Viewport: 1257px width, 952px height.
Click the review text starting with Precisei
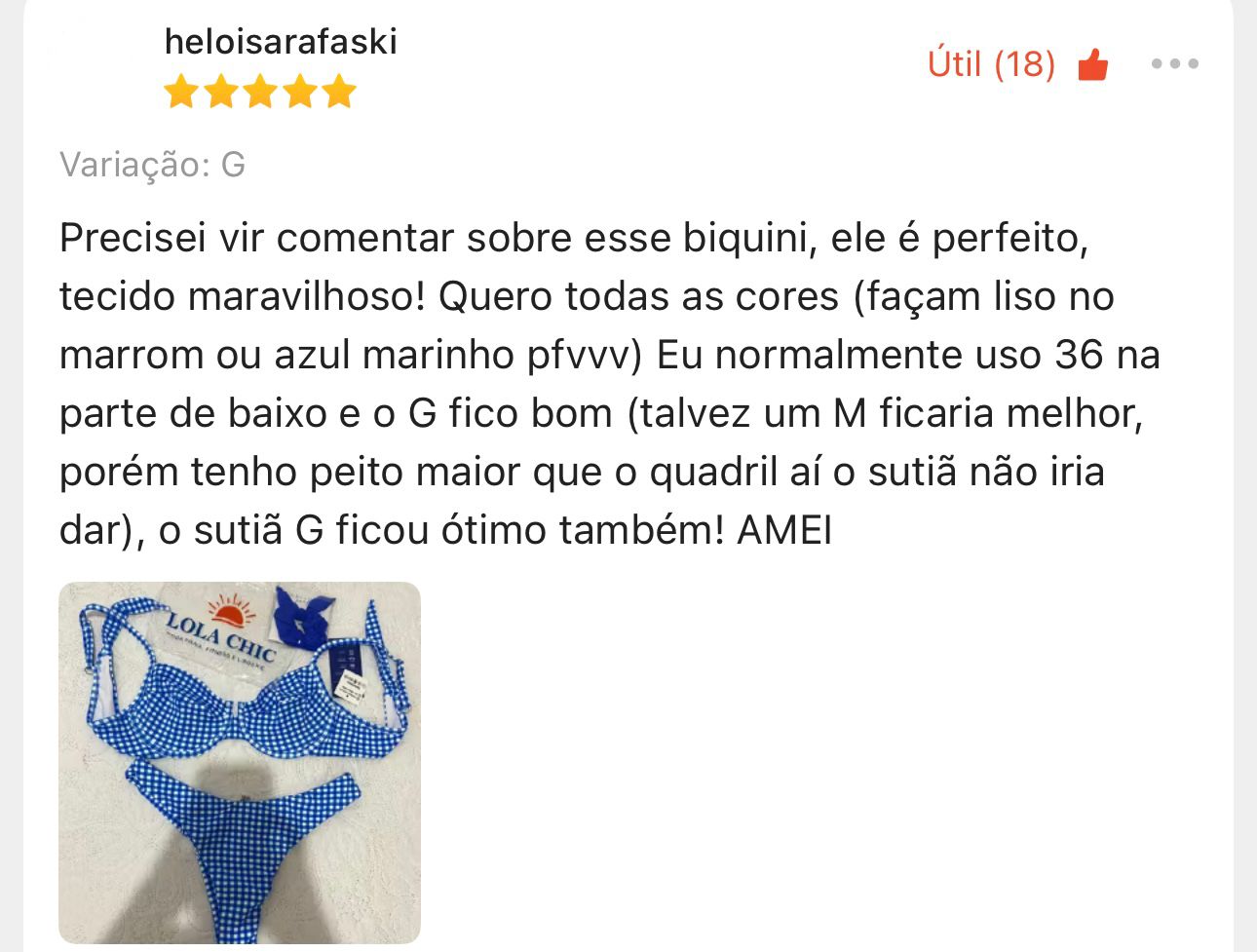coord(610,384)
